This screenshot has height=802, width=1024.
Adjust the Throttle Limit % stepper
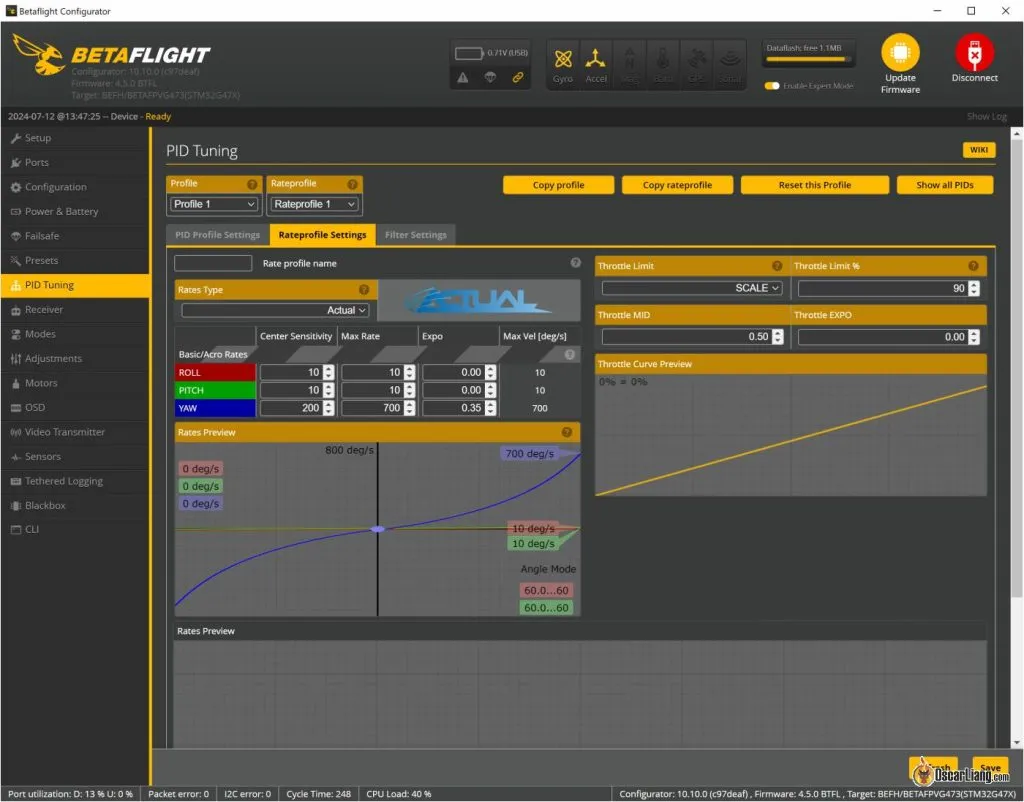click(x=974, y=288)
